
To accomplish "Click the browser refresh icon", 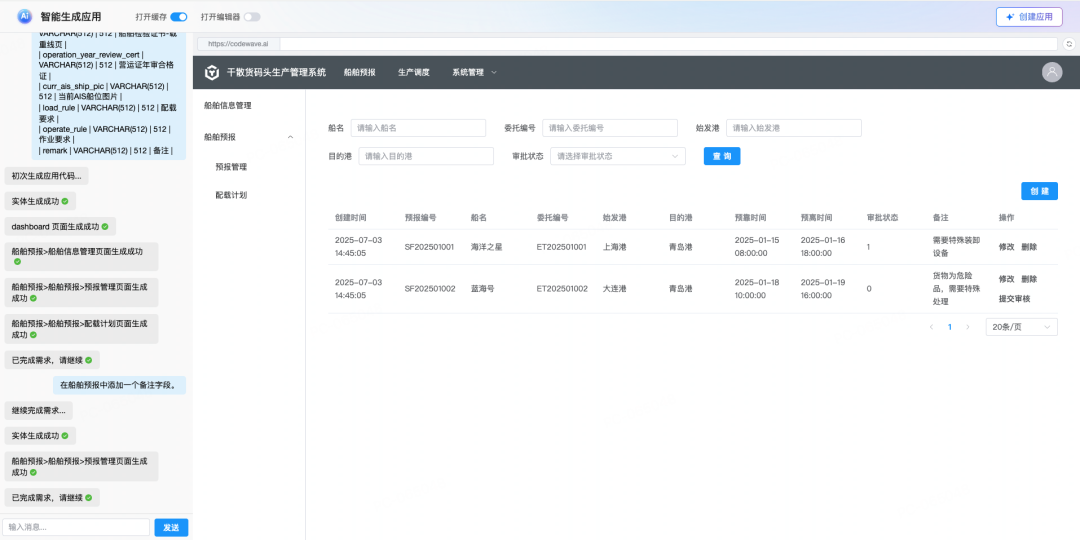I will [x=1069, y=43].
